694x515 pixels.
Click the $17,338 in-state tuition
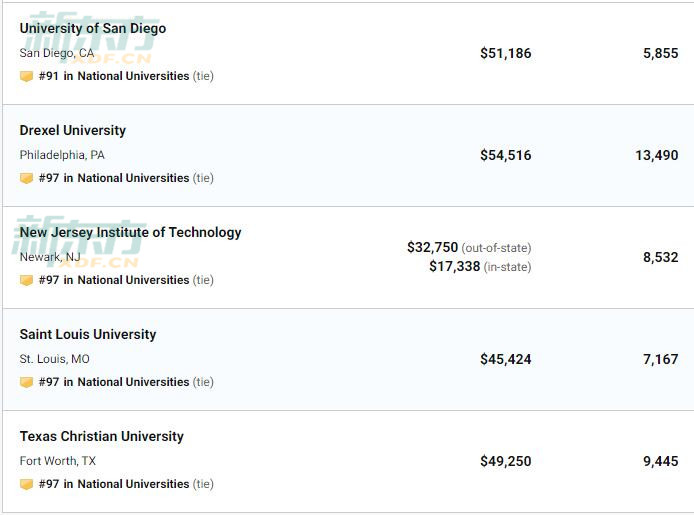(480, 266)
